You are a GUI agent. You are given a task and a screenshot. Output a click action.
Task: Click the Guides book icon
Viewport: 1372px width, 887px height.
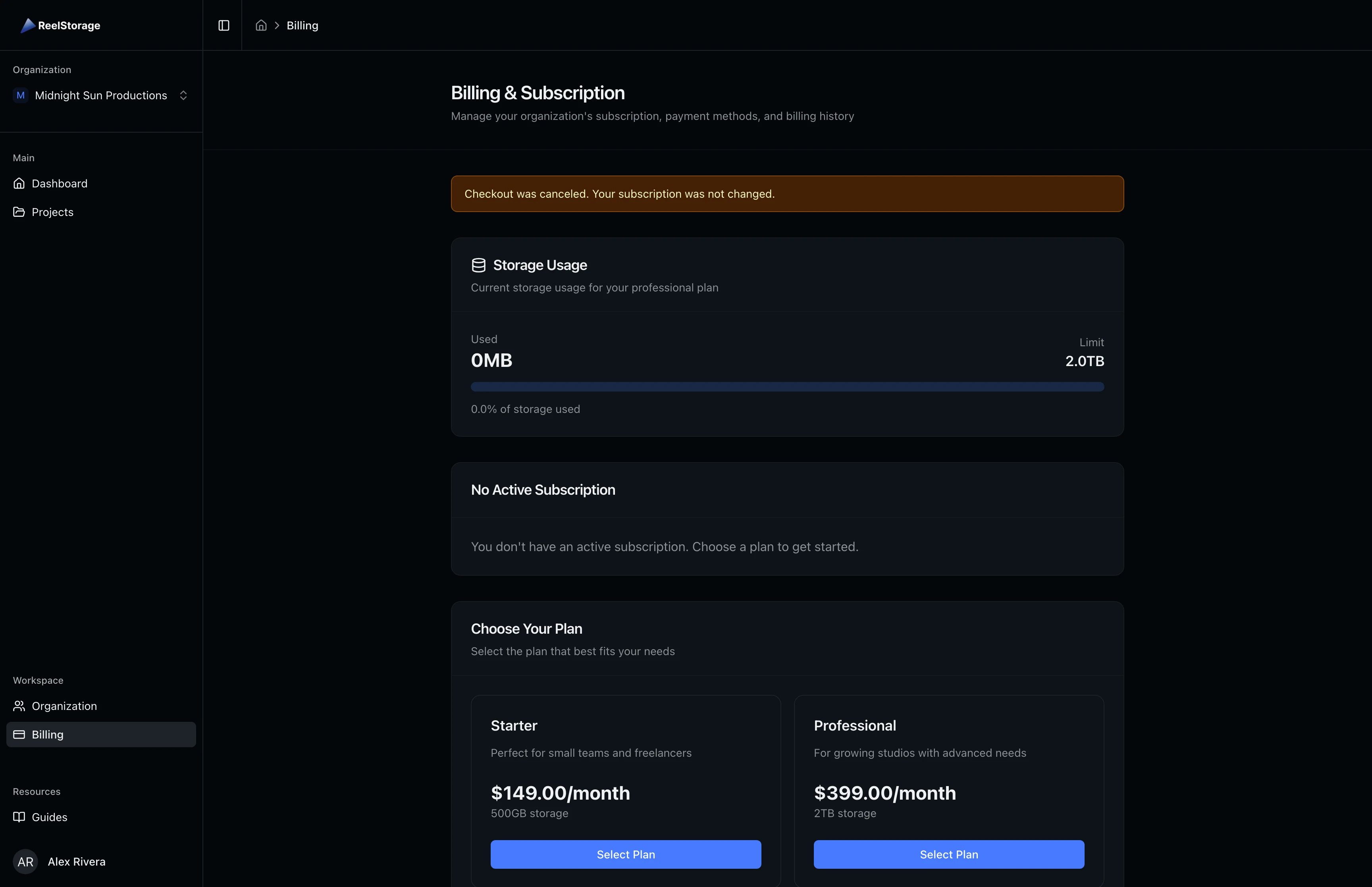coord(19,817)
